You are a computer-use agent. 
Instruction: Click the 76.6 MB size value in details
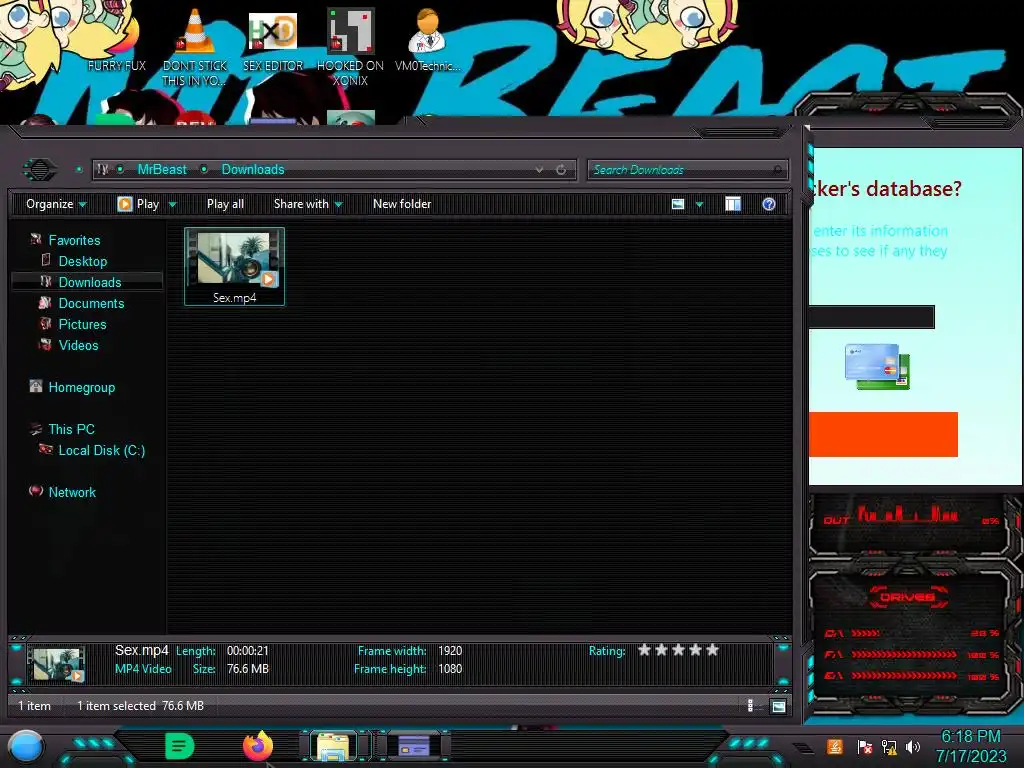[x=248, y=669]
